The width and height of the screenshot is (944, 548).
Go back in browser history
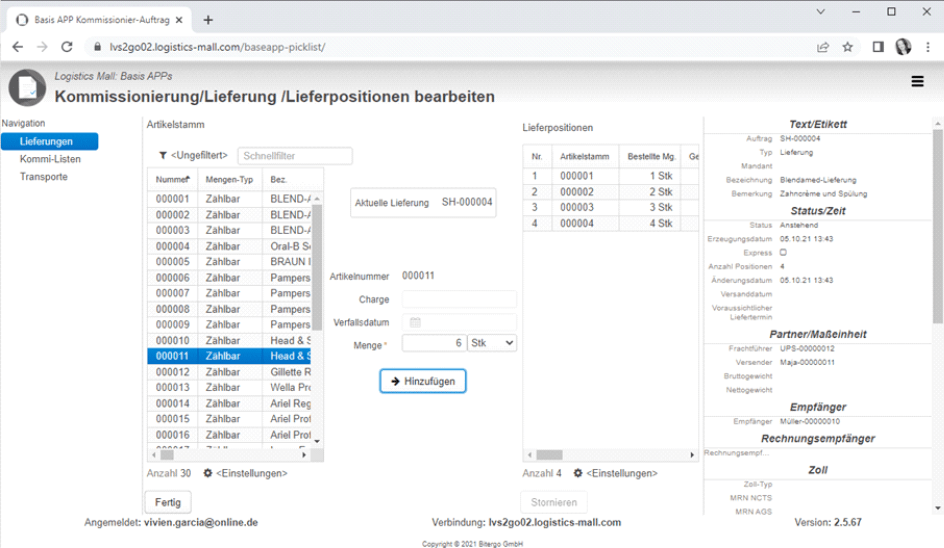pos(17,47)
